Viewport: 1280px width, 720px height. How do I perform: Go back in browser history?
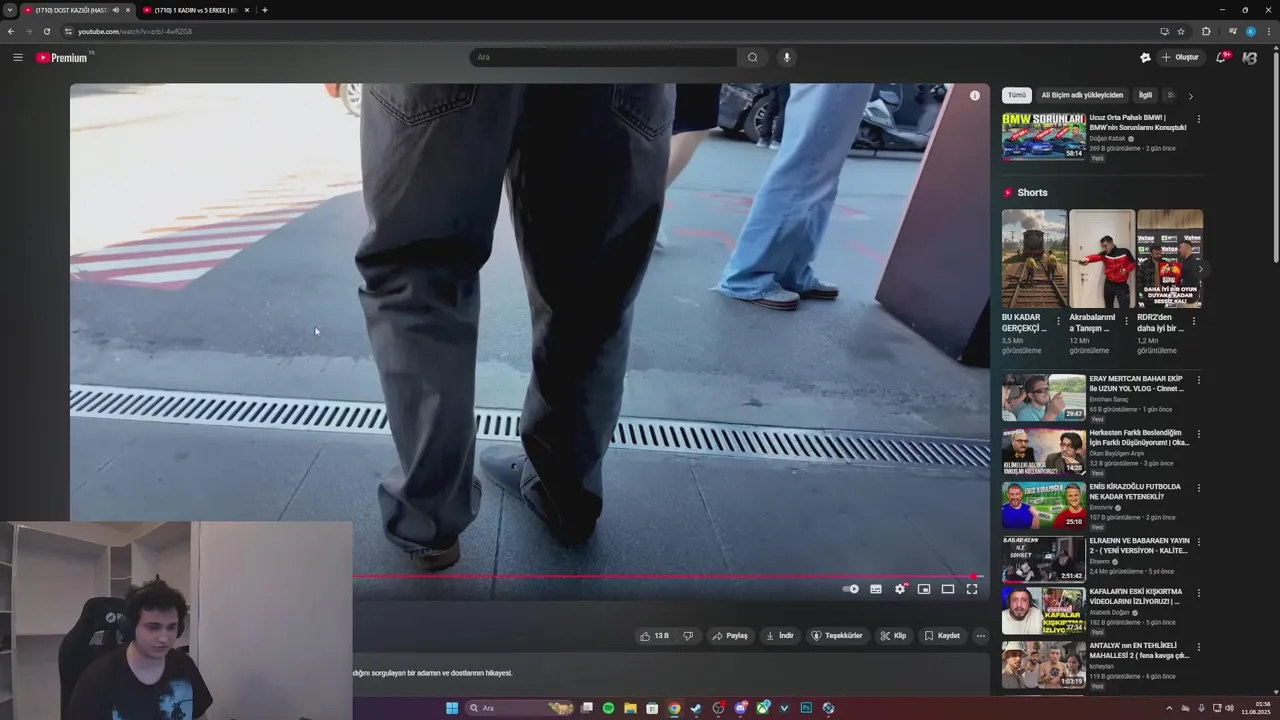pyautogui.click(x=11, y=31)
